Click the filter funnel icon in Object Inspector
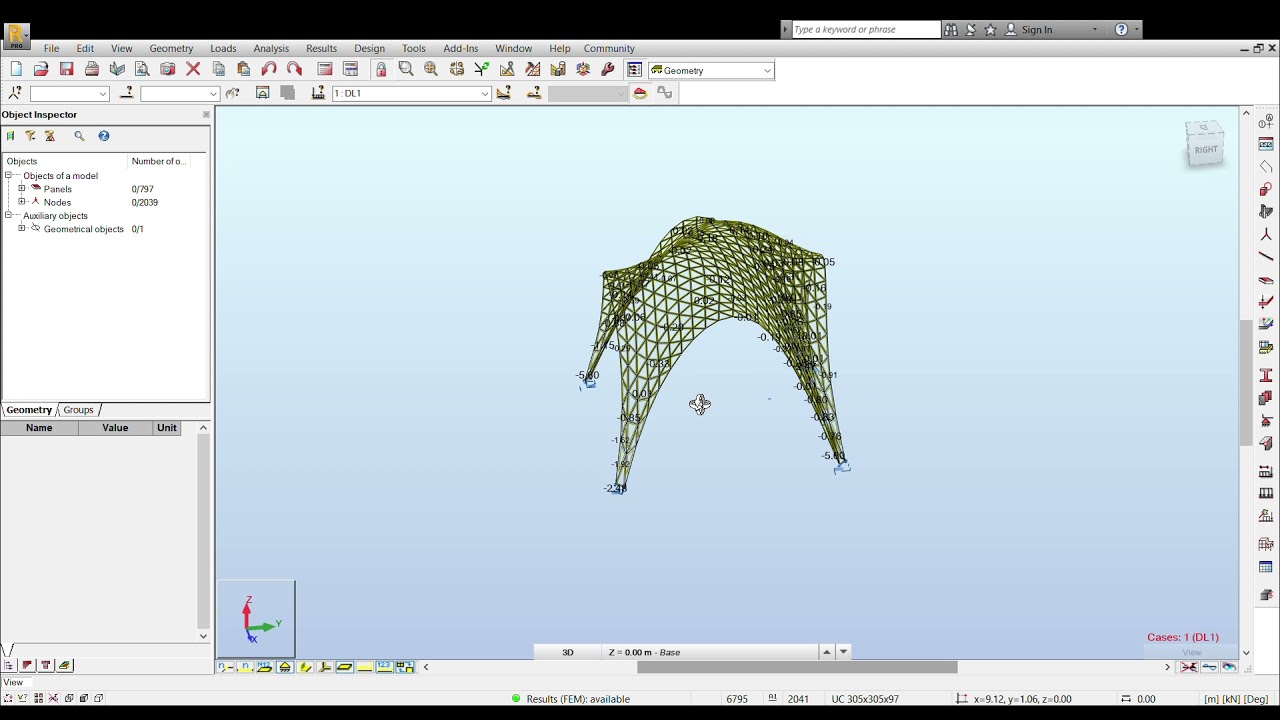 tap(30, 136)
